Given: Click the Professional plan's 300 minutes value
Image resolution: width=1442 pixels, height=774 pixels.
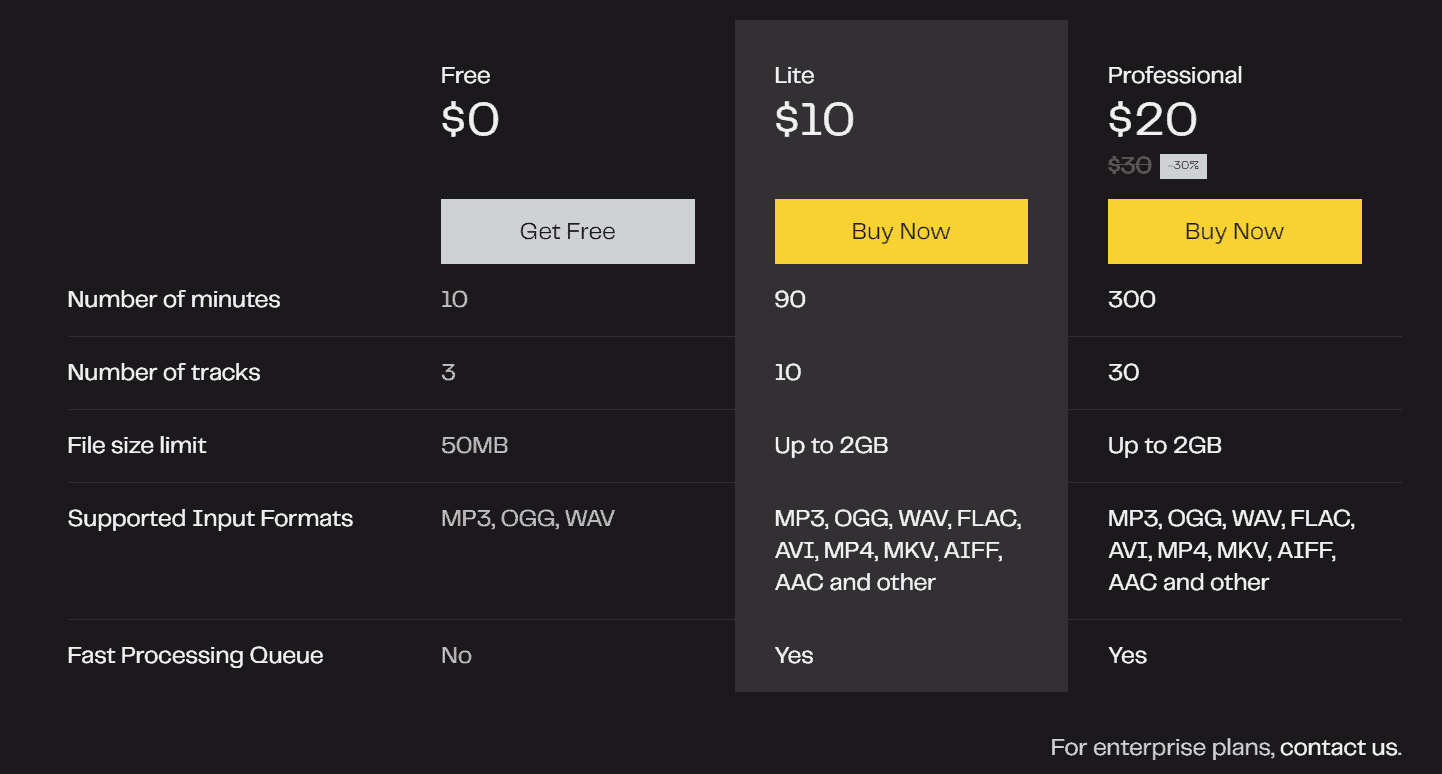Looking at the screenshot, I should point(1132,299).
